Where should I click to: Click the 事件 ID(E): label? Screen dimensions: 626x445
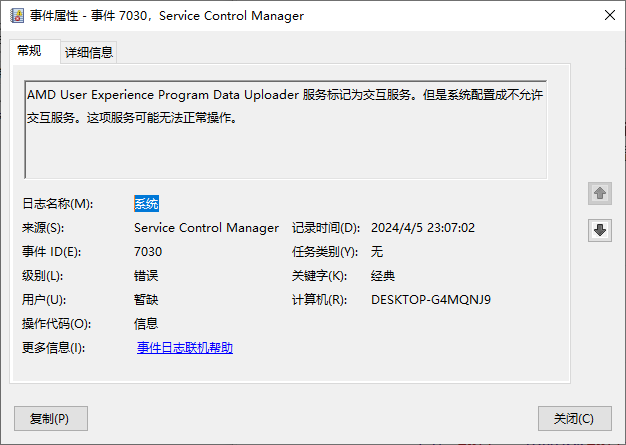pyautogui.click(x=52, y=252)
